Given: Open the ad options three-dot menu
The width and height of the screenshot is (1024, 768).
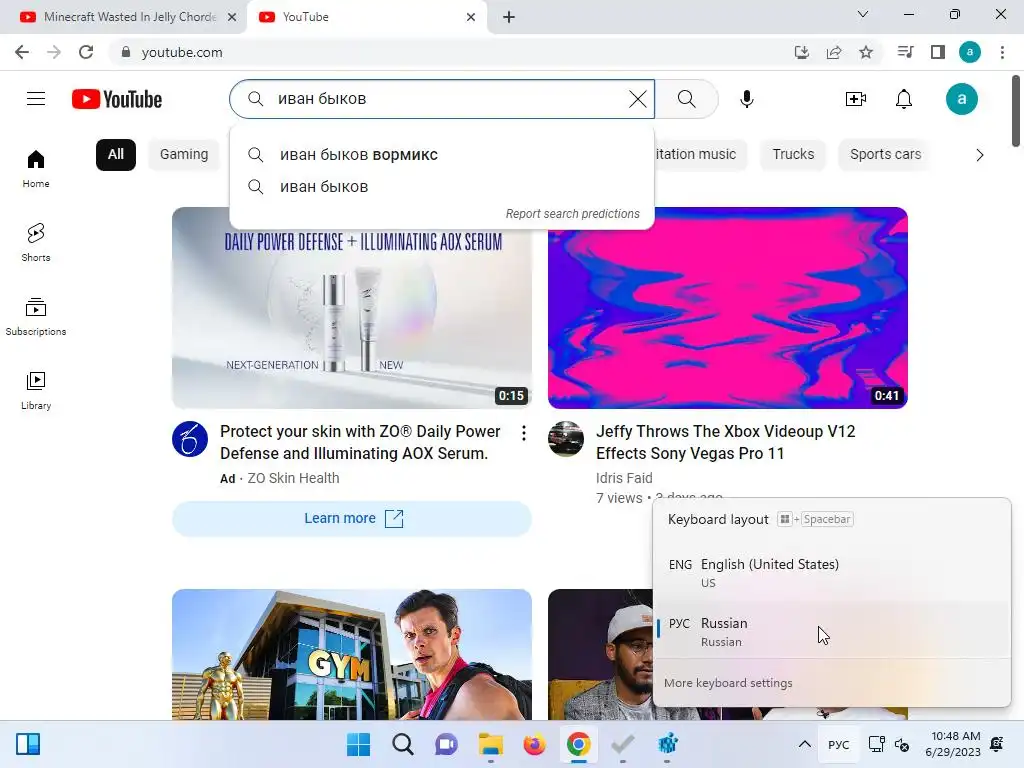Looking at the screenshot, I should (x=524, y=433).
